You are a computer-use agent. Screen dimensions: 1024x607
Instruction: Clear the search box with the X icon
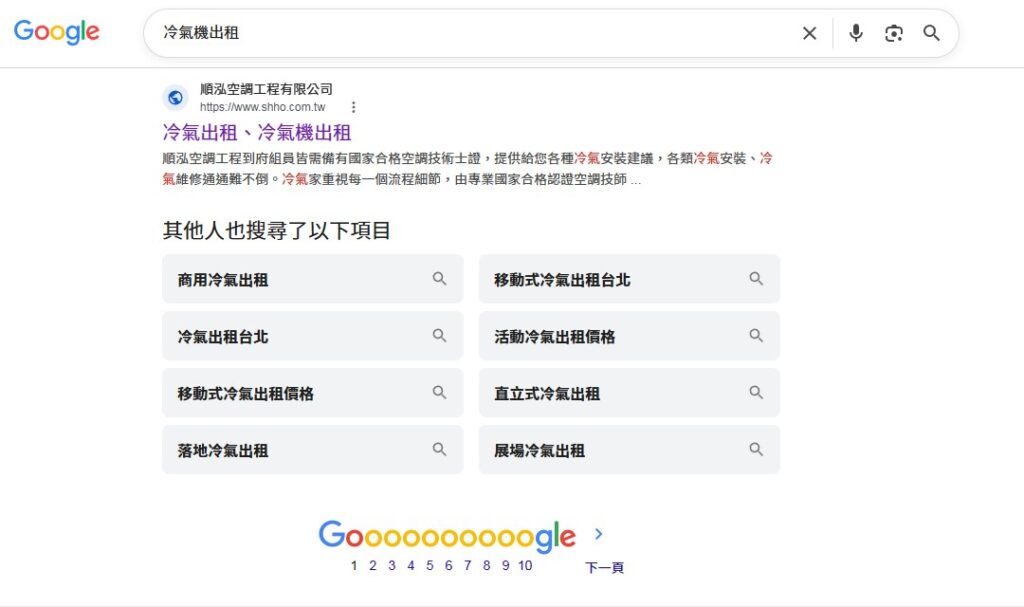(x=809, y=33)
